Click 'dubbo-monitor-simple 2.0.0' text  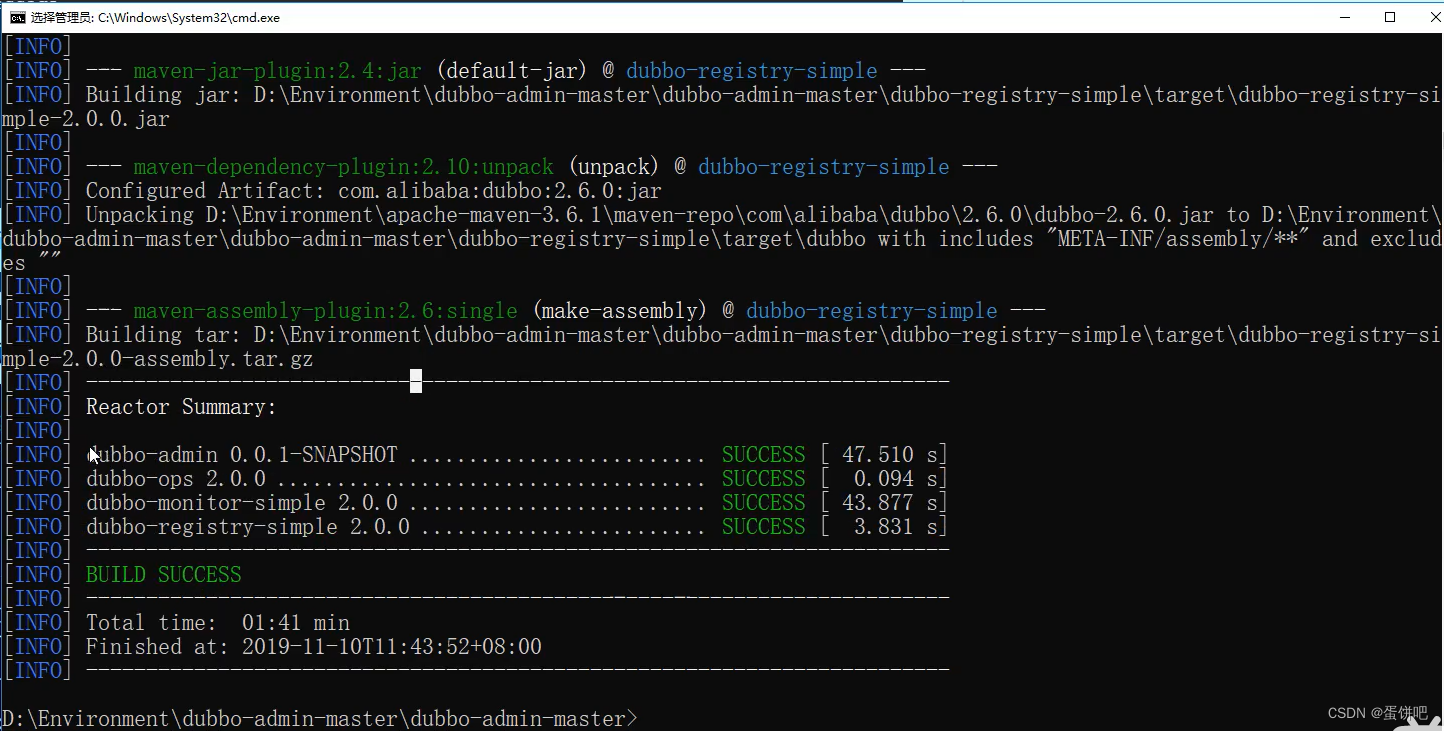click(x=242, y=503)
